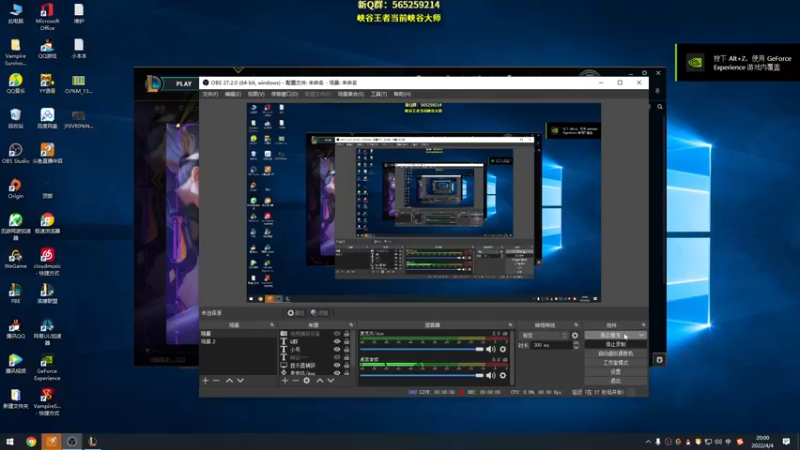Image resolution: width=800 pixels, height=450 pixels.
Task: Mute the mic/Aux audio channel
Action: [491, 349]
